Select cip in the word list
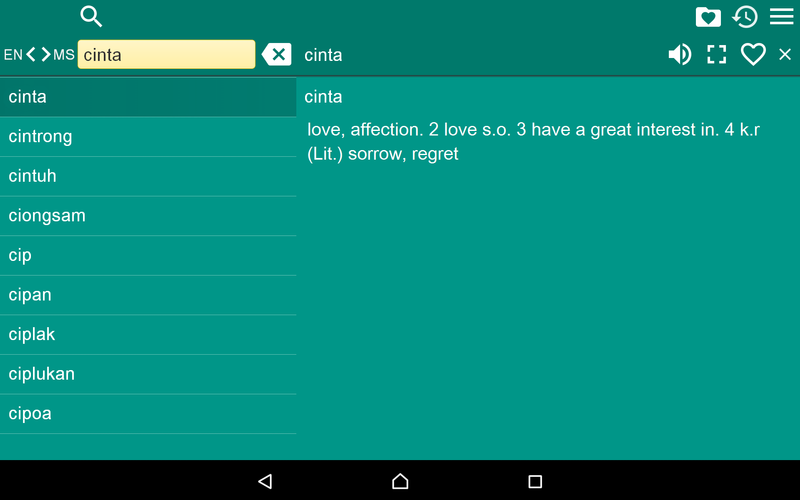800x500 pixels. [x=148, y=255]
